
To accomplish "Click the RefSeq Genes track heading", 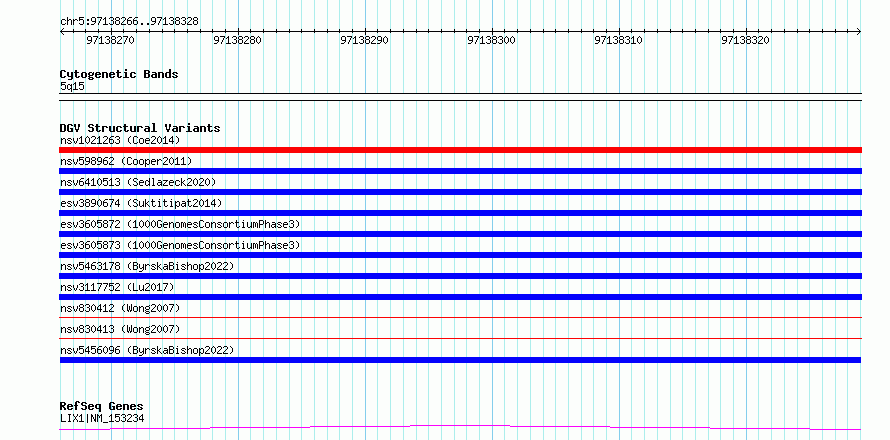I will pyautogui.click(x=101, y=407).
